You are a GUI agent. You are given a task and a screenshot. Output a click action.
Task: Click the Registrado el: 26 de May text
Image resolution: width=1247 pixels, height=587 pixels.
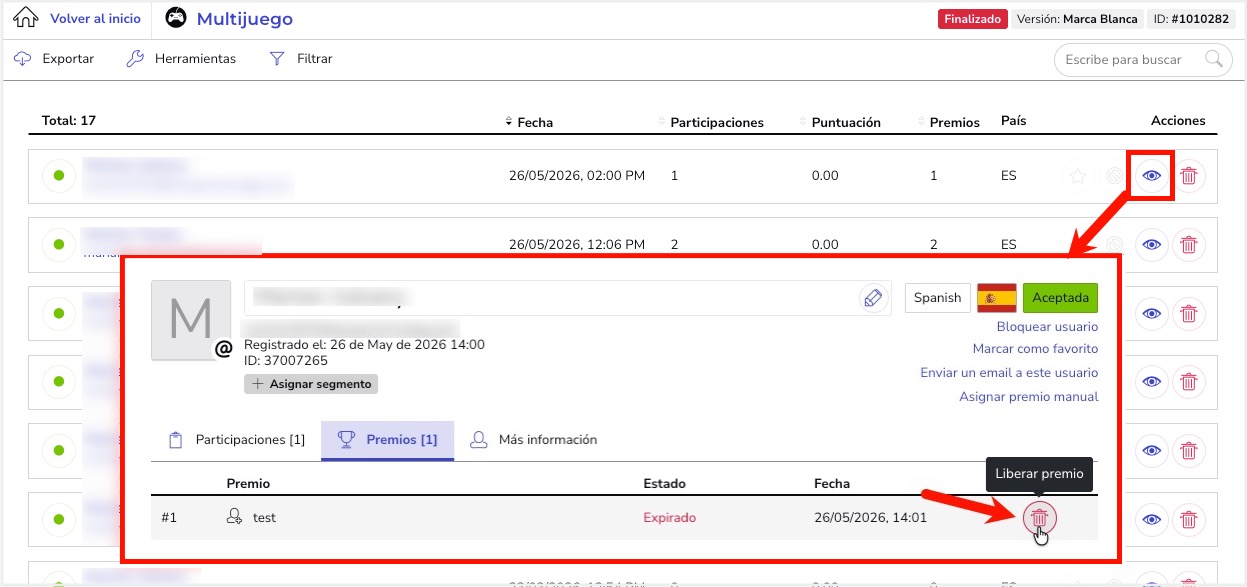coord(364,344)
